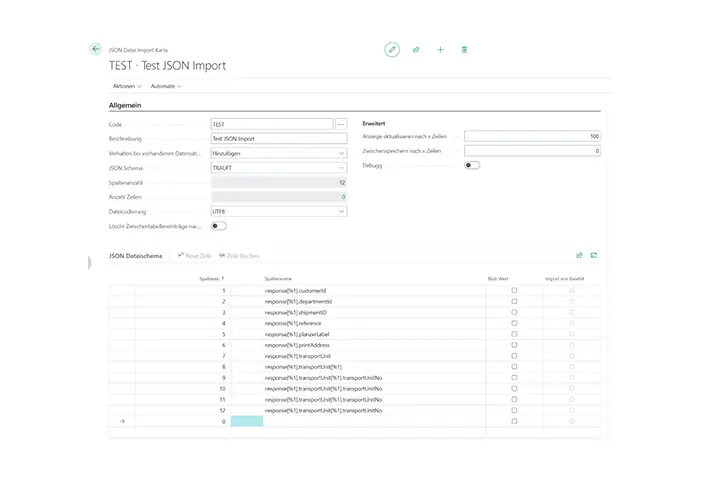This screenshot has height=478, width=716.
Task: Check Blob Wert for planzerLabel row
Action: point(514,334)
